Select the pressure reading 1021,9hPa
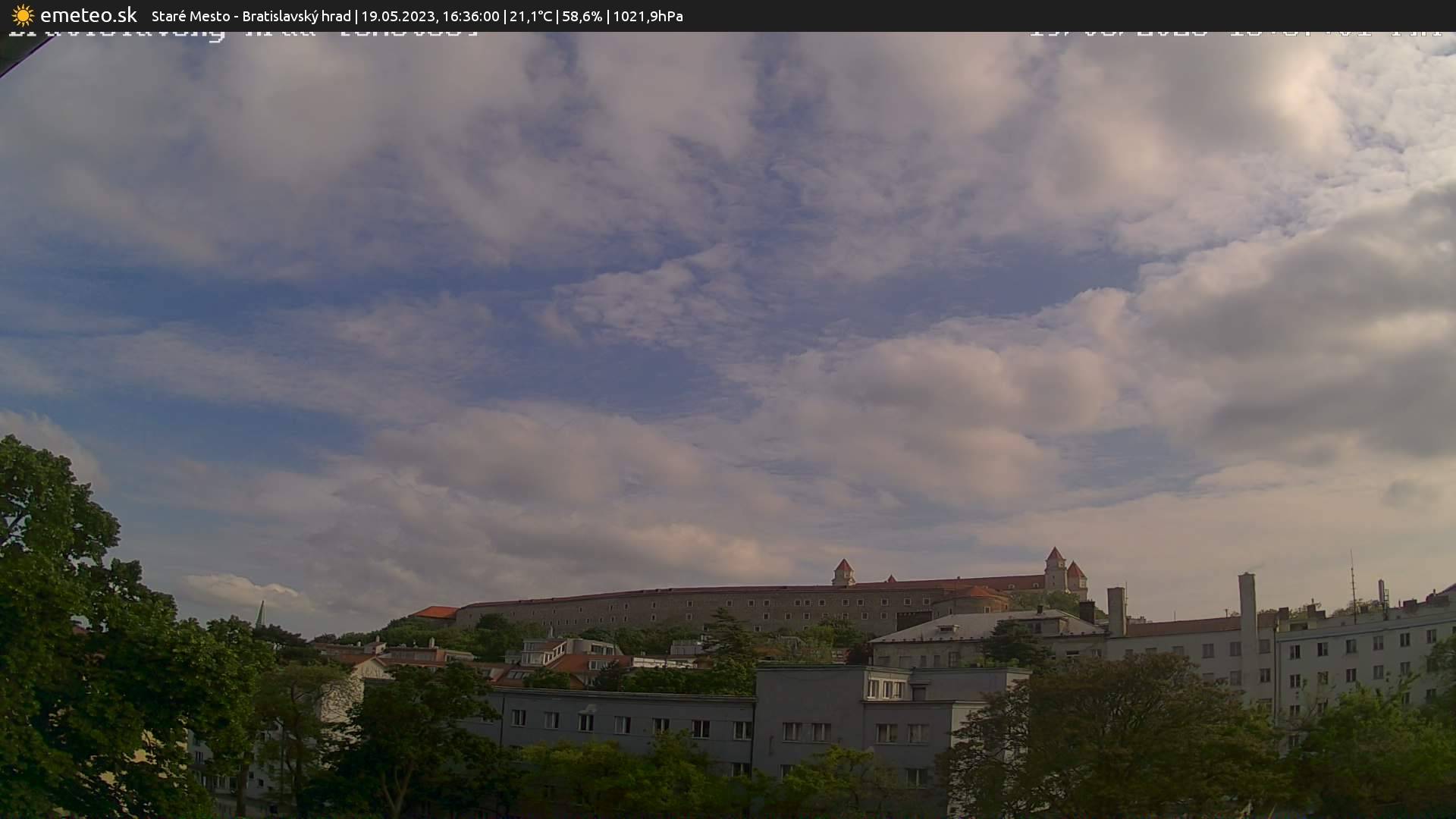Image resolution: width=1456 pixels, height=819 pixels. [650, 15]
